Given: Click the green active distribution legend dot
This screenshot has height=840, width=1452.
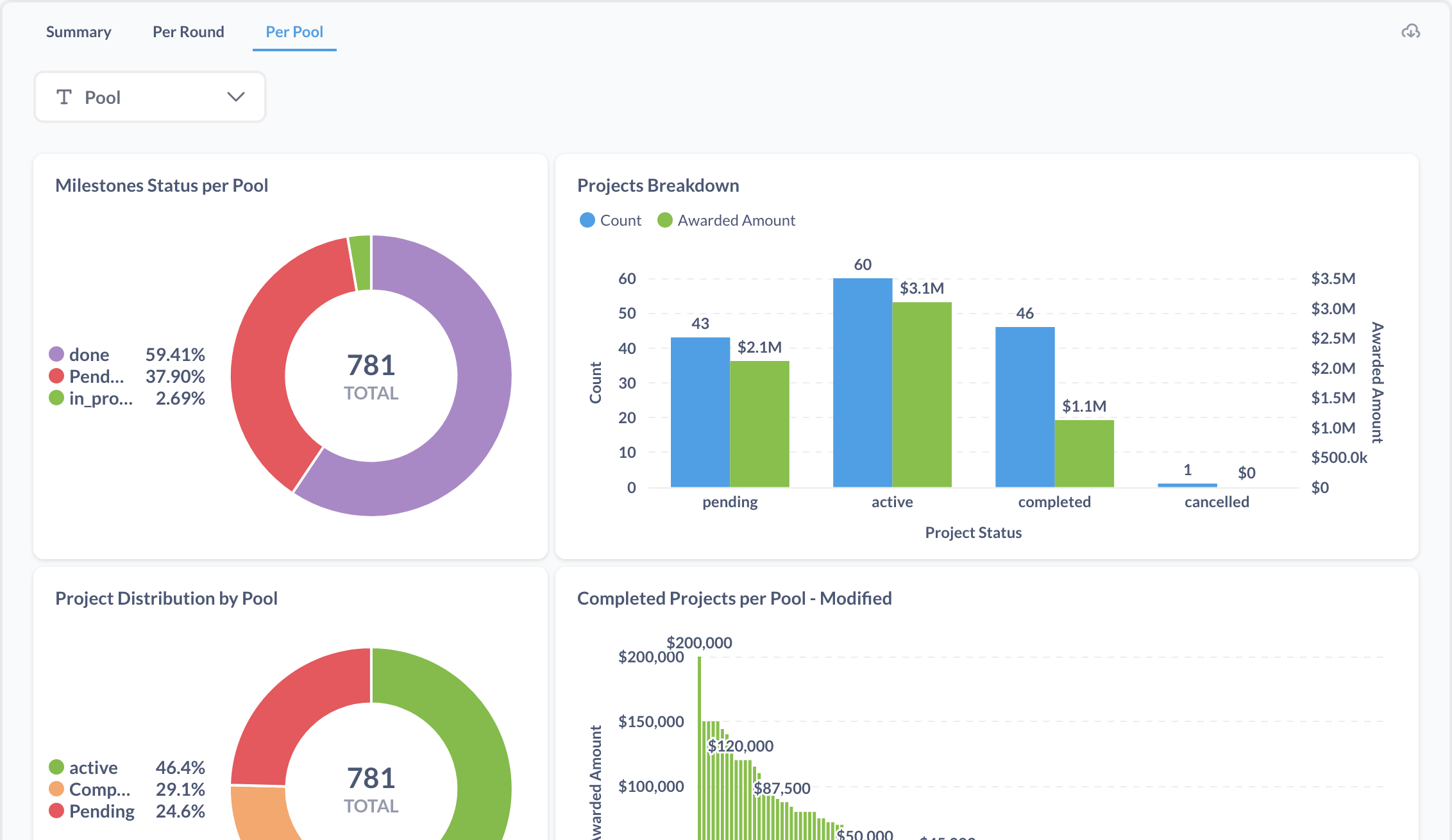Looking at the screenshot, I should tap(56, 767).
